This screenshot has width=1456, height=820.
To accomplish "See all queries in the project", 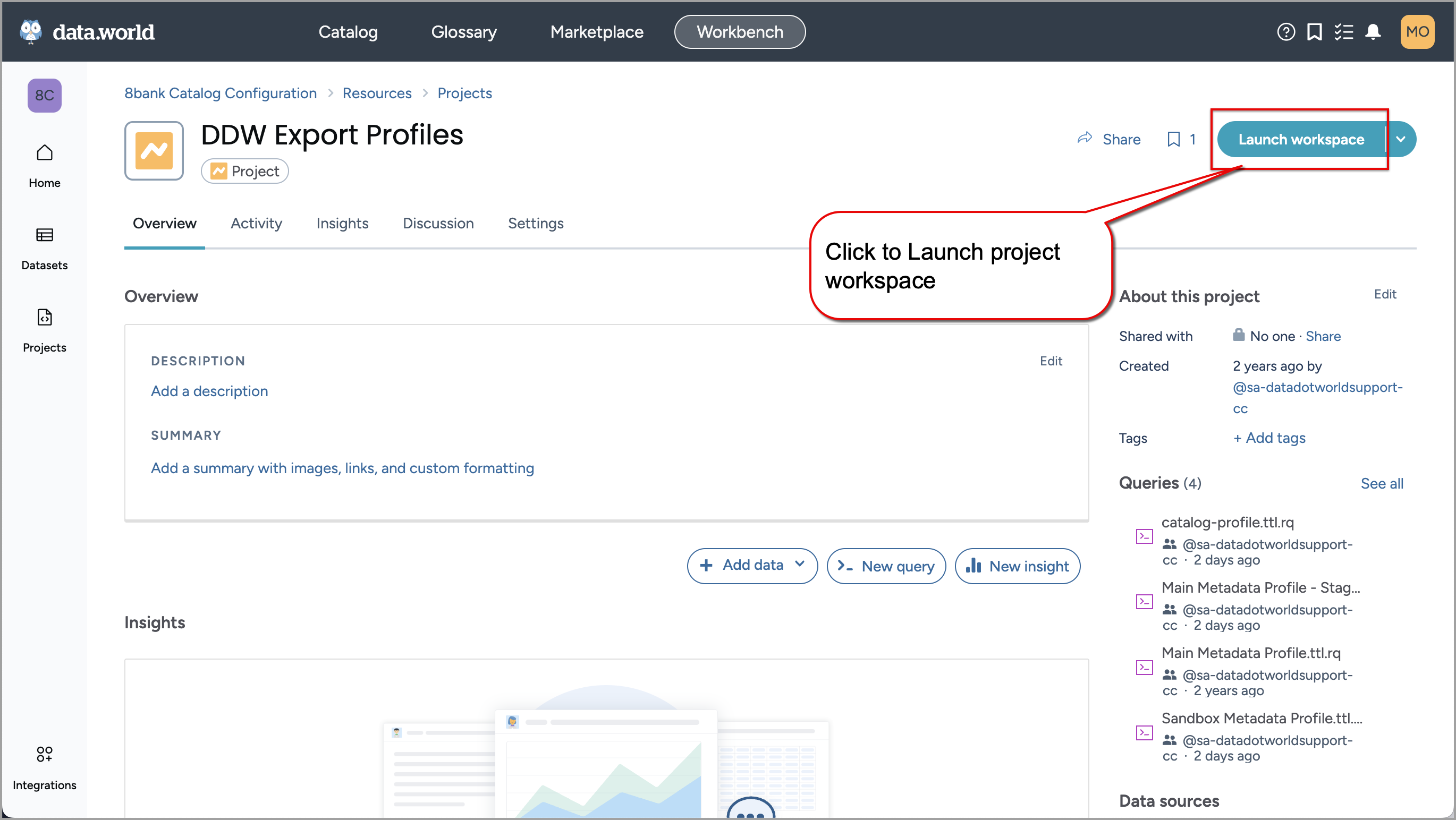I will [1383, 483].
